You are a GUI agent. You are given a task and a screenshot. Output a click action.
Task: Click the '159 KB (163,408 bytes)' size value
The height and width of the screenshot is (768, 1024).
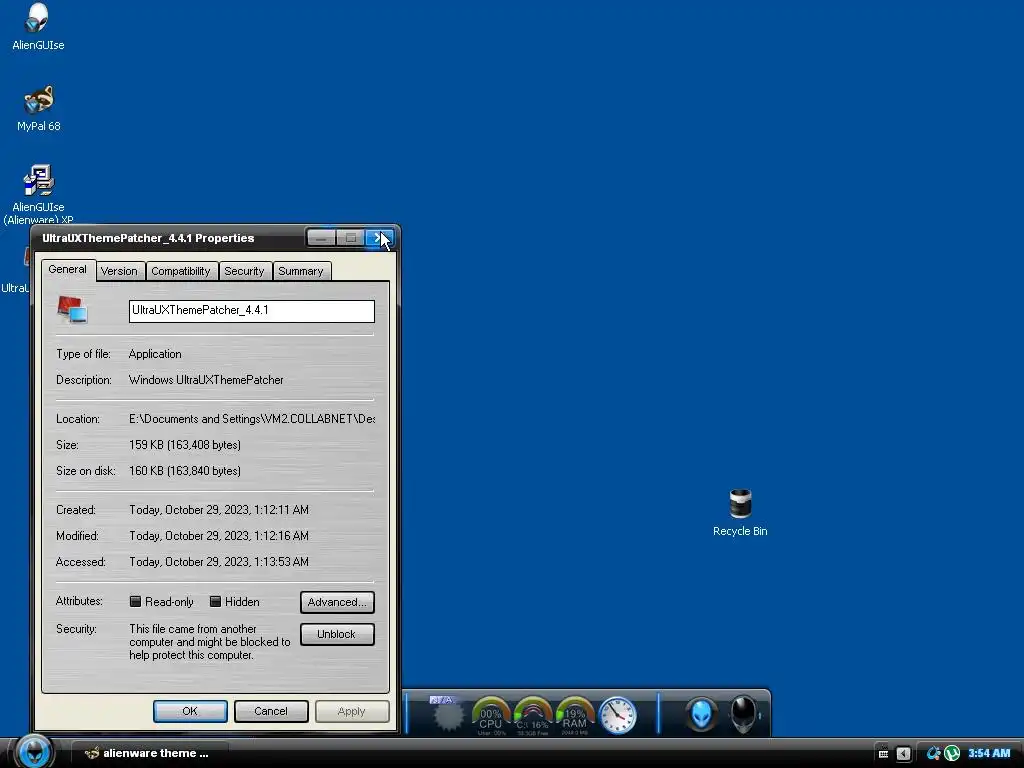(185, 445)
